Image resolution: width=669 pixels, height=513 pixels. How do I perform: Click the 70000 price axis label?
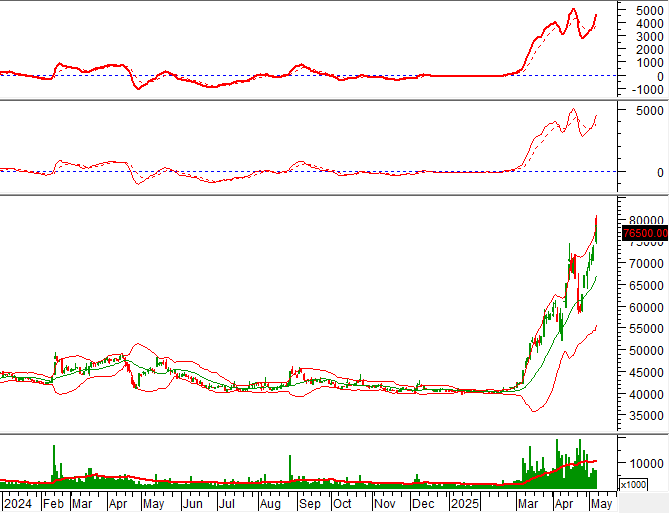[x=646, y=263]
